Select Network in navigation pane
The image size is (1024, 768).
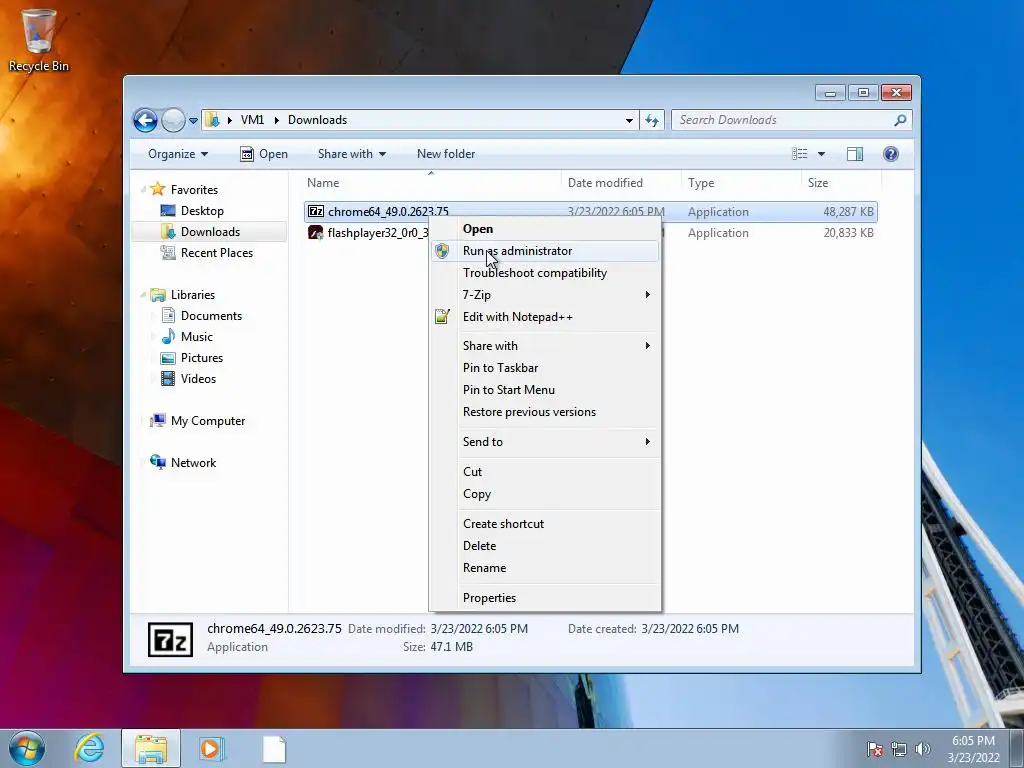(x=193, y=462)
